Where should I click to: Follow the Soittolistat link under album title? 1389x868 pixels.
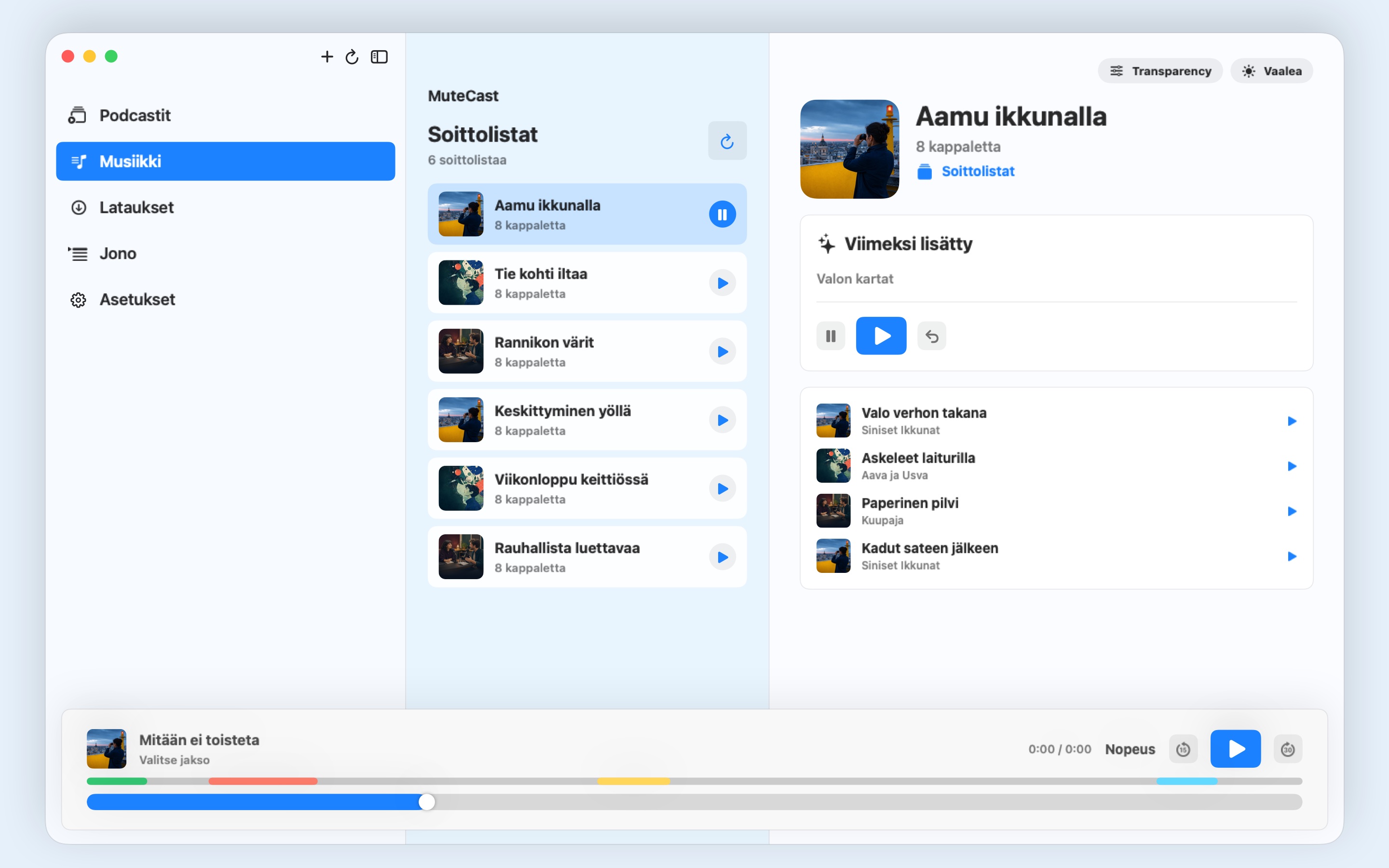[x=978, y=171]
